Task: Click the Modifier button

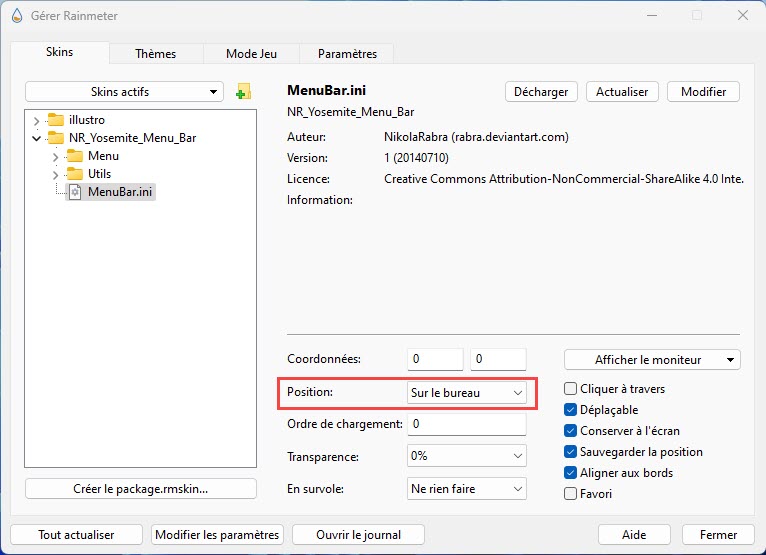Action: click(x=703, y=92)
